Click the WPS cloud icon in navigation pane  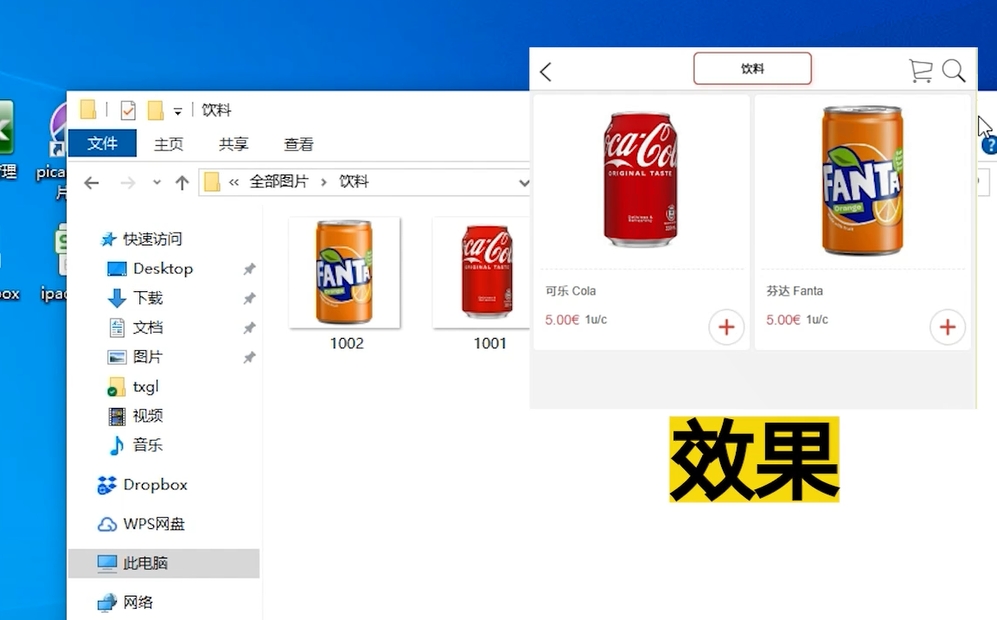click(107, 525)
